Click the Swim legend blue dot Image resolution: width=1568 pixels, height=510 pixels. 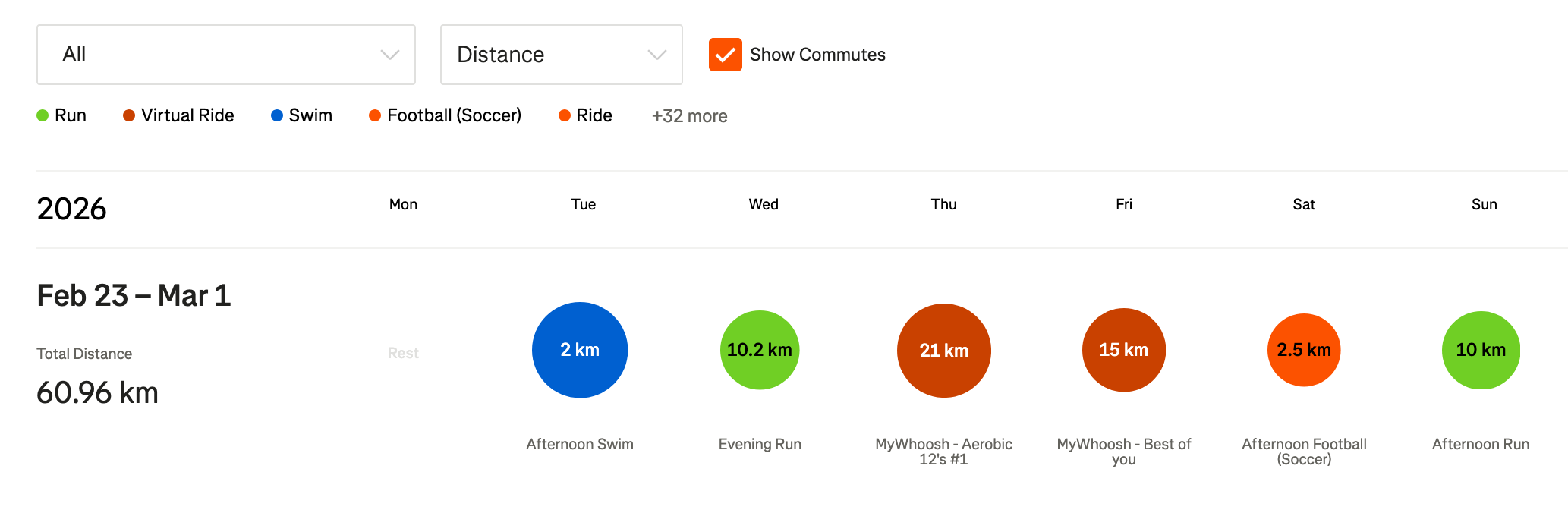(x=277, y=115)
